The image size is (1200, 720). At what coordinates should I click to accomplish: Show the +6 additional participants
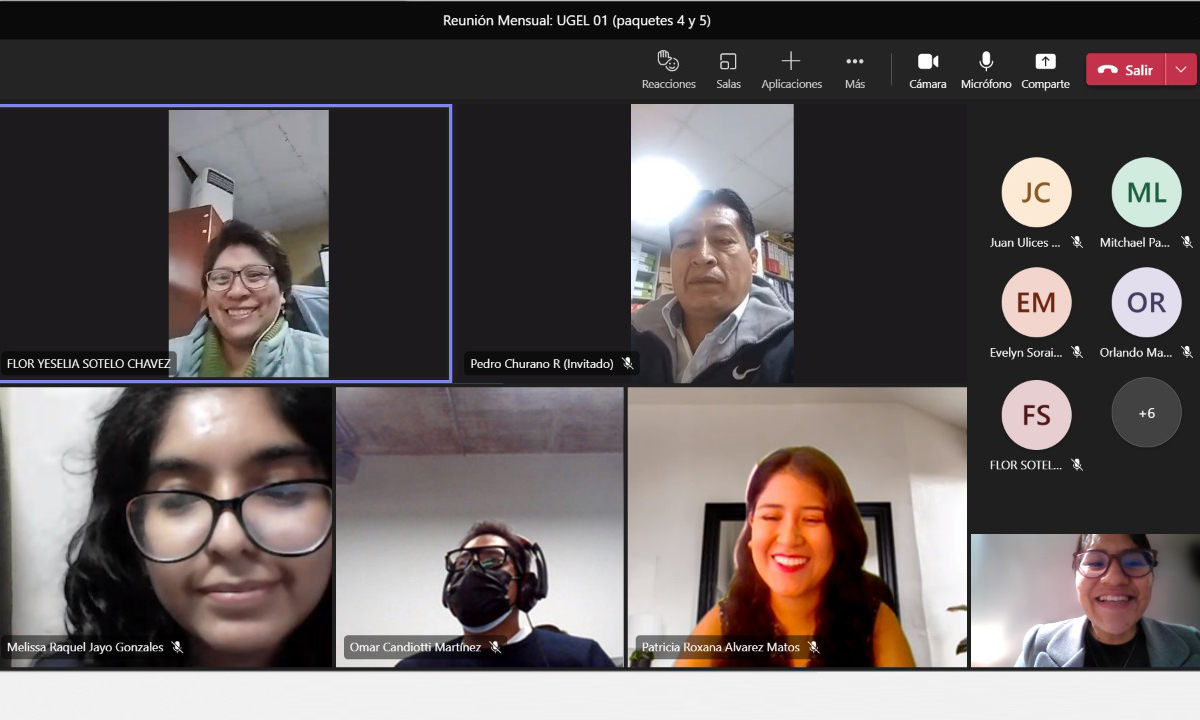1146,412
